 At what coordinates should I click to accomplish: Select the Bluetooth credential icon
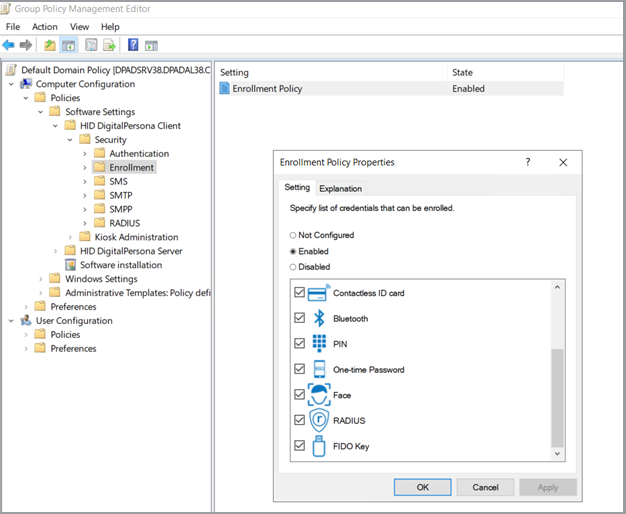click(320, 318)
